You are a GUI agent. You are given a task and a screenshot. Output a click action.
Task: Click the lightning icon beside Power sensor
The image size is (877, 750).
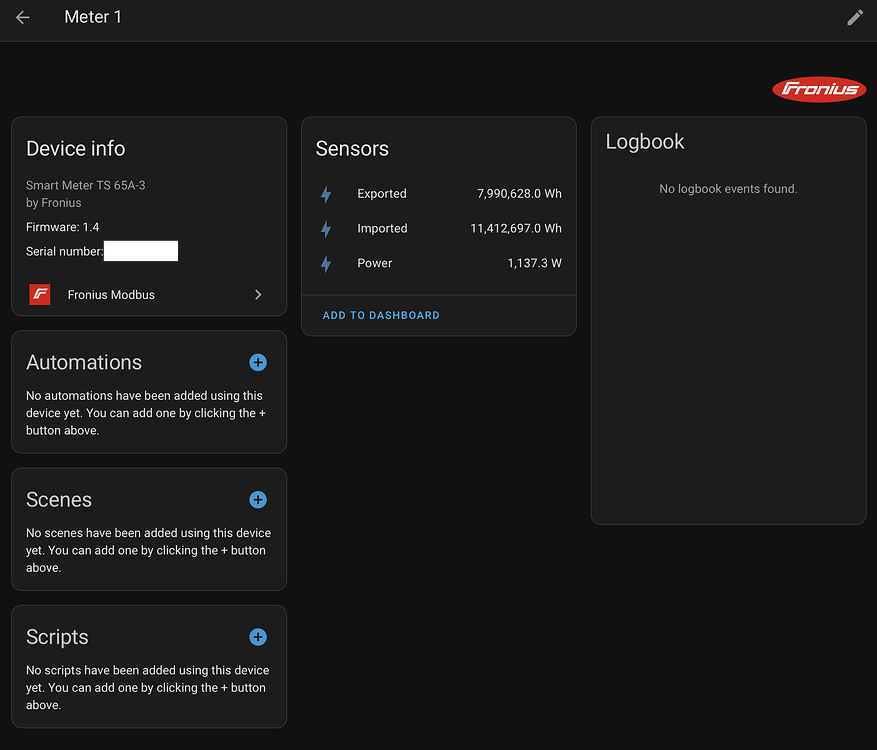tap(325, 263)
